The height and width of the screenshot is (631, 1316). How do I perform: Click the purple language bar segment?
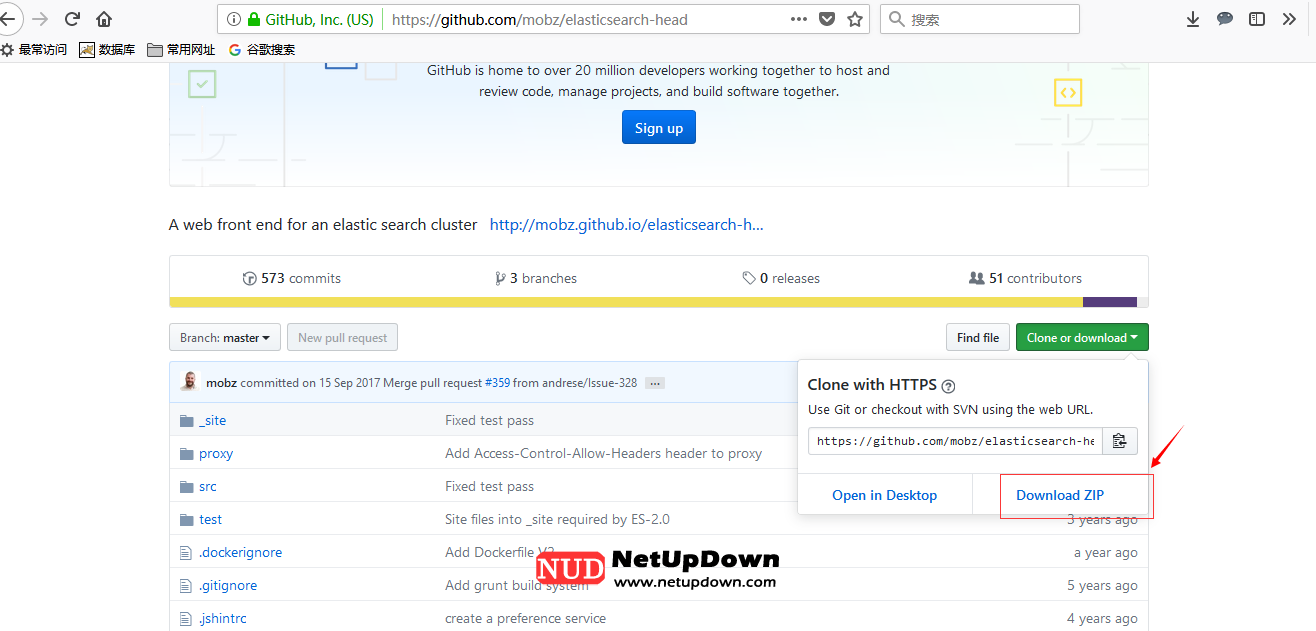(1110, 302)
